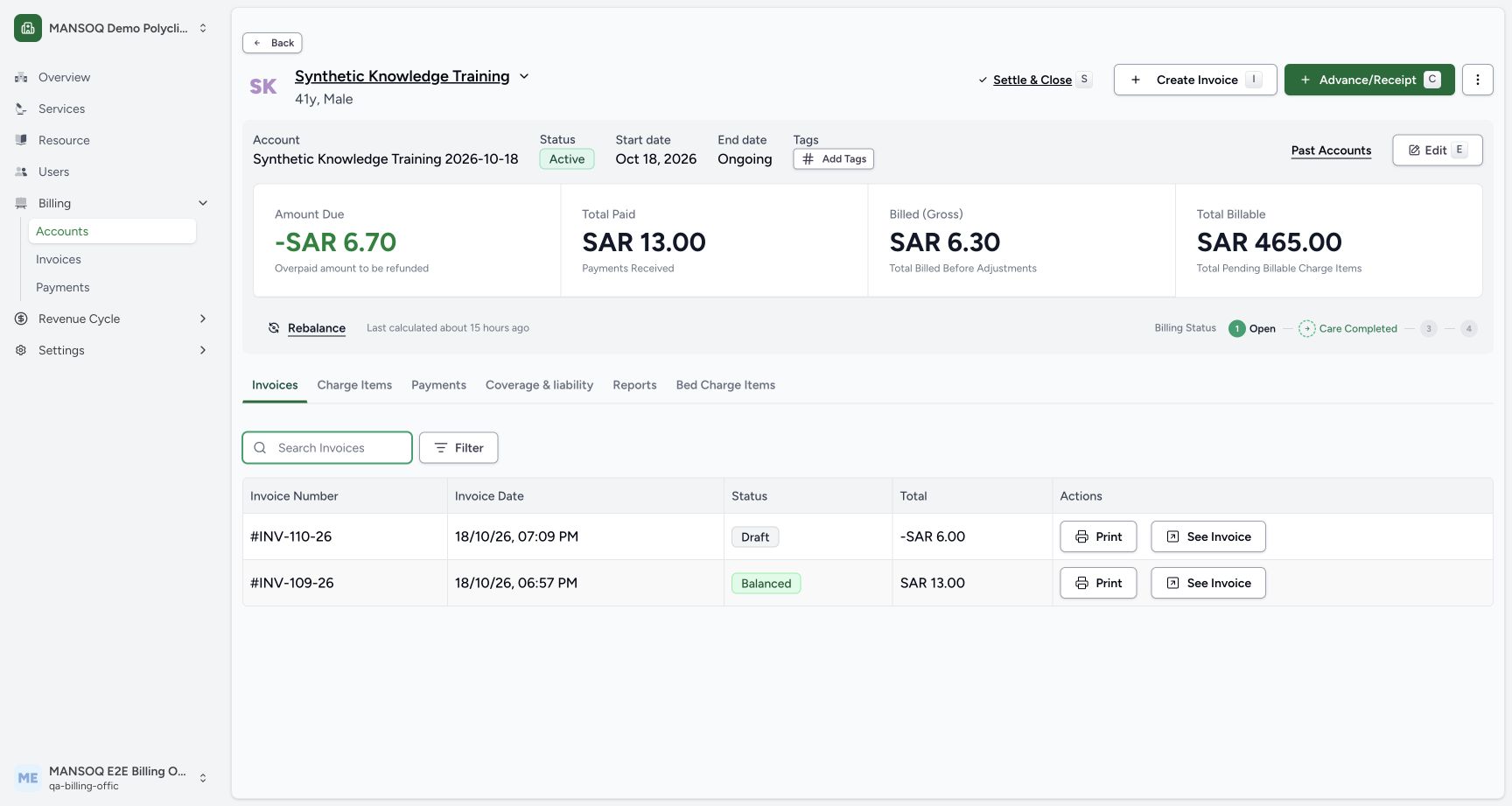See Invoice for #INV-109-26

point(1208,583)
